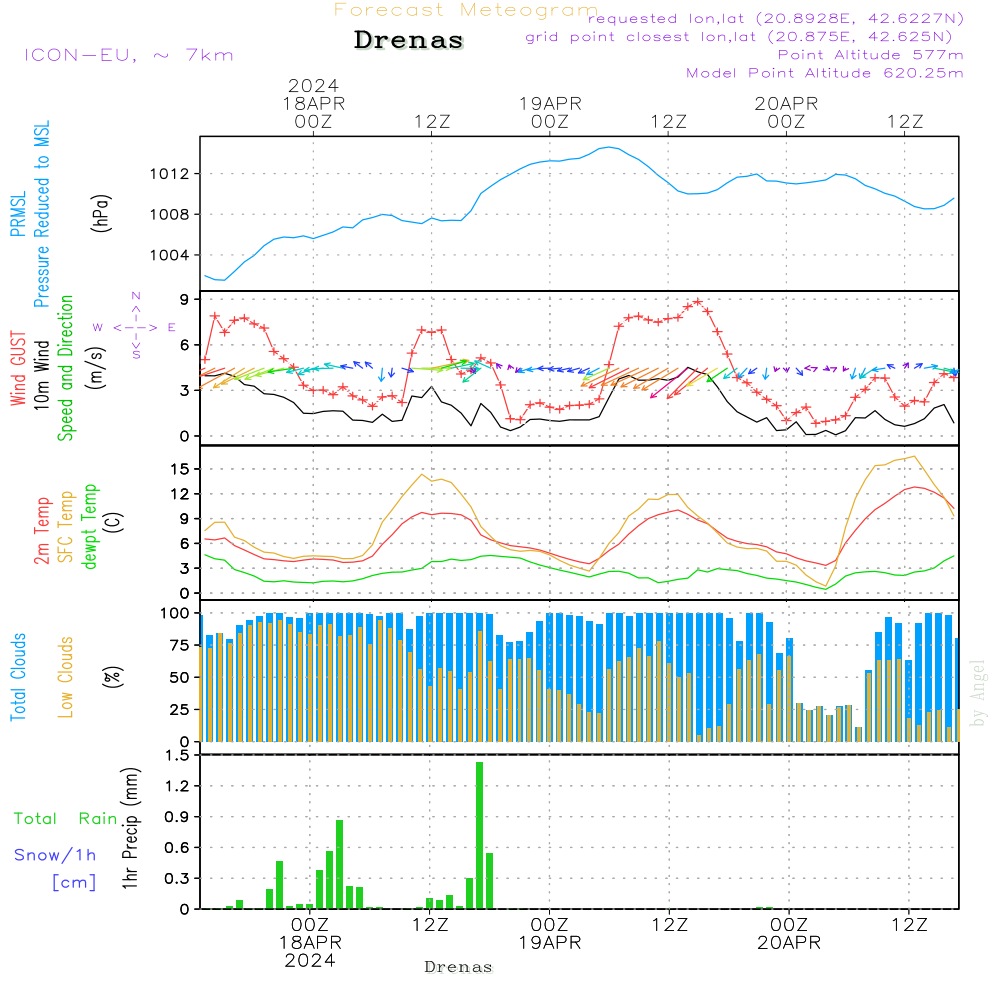The width and height of the screenshot is (1000, 1000).
Task: Click the green "Total Rain" label
Action: (x=66, y=819)
